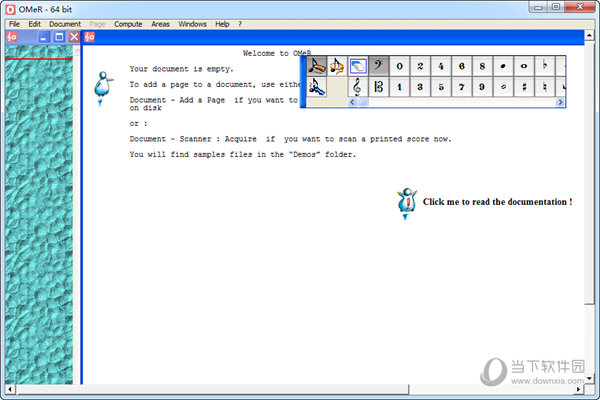Select the note lasso selection tool

(x=337, y=66)
